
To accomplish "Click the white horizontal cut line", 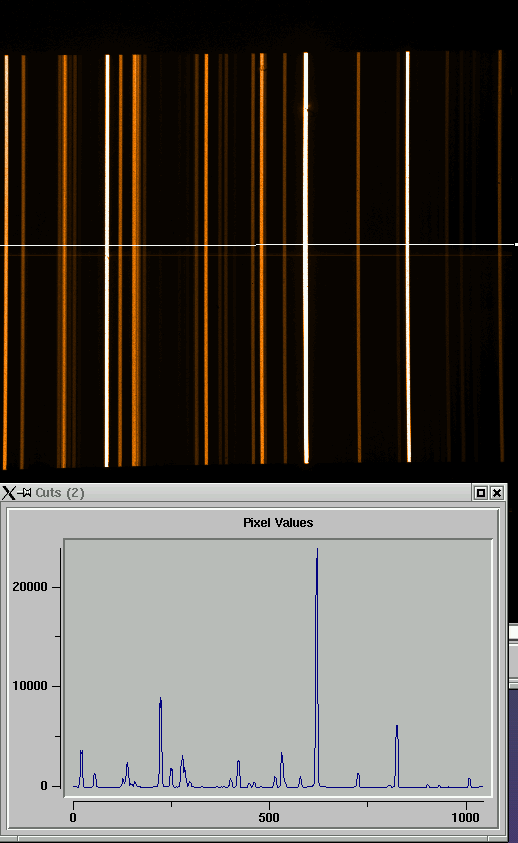I will pos(258,245).
